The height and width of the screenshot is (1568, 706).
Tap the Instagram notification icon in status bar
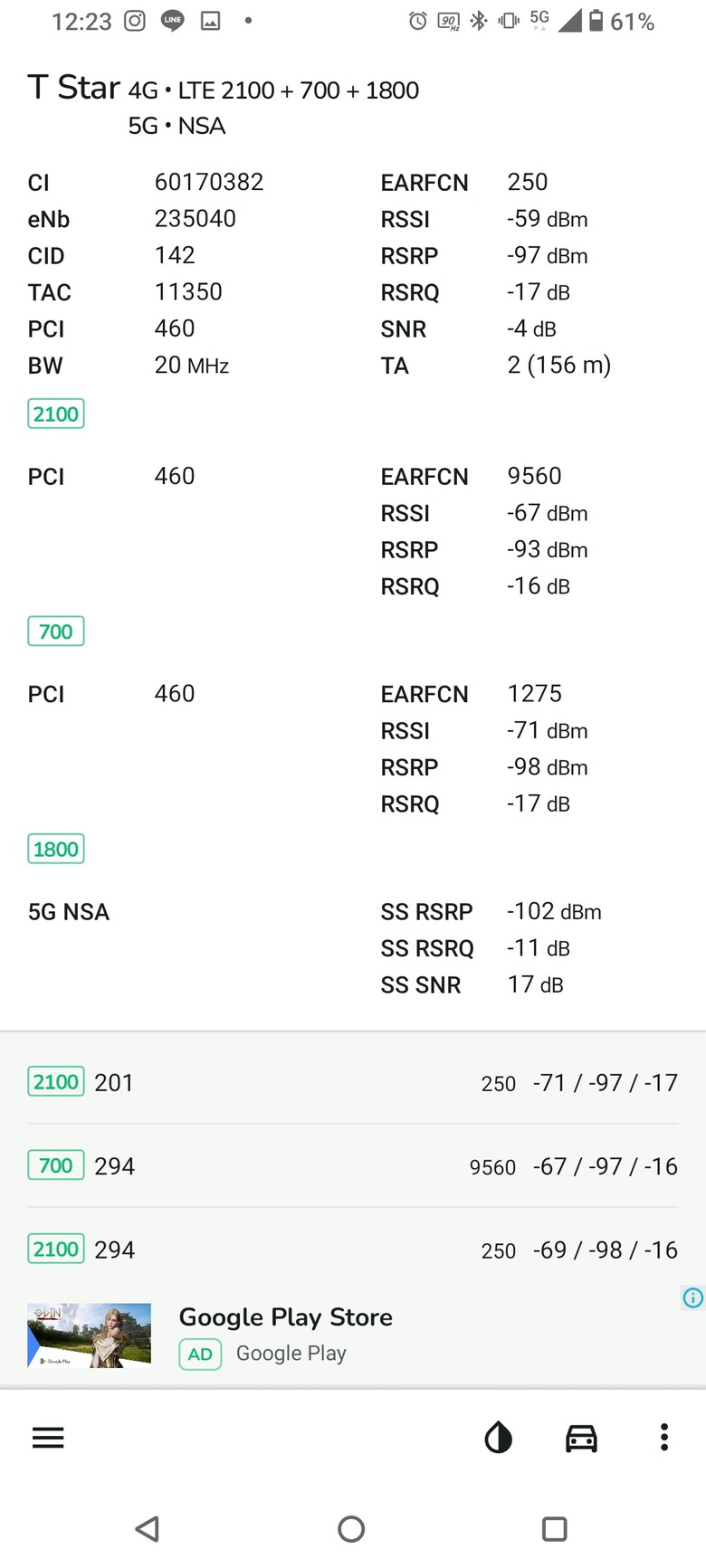(x=135, y=21)
